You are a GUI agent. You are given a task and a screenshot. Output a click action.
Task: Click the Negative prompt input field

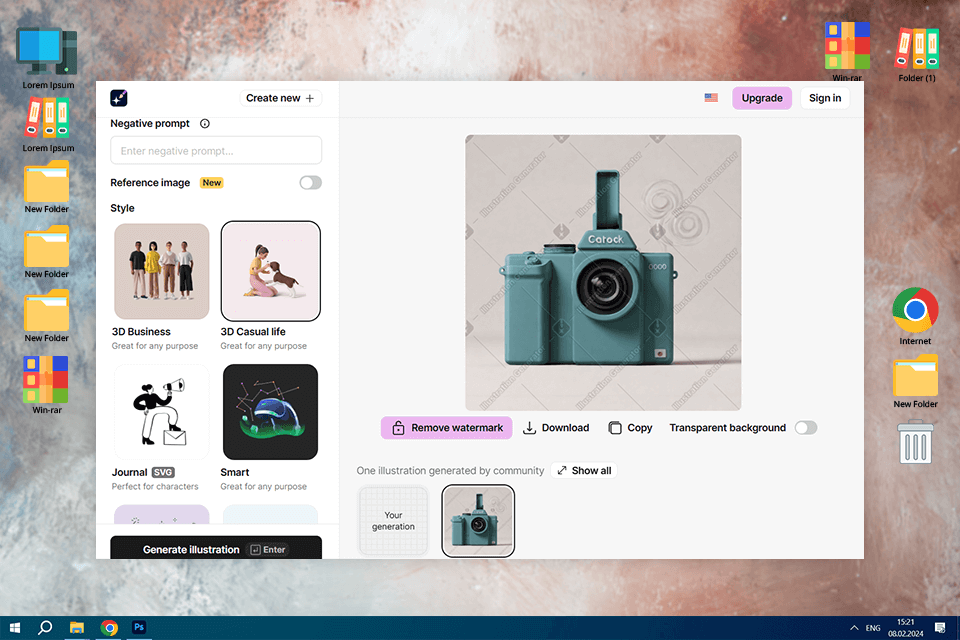216,151
